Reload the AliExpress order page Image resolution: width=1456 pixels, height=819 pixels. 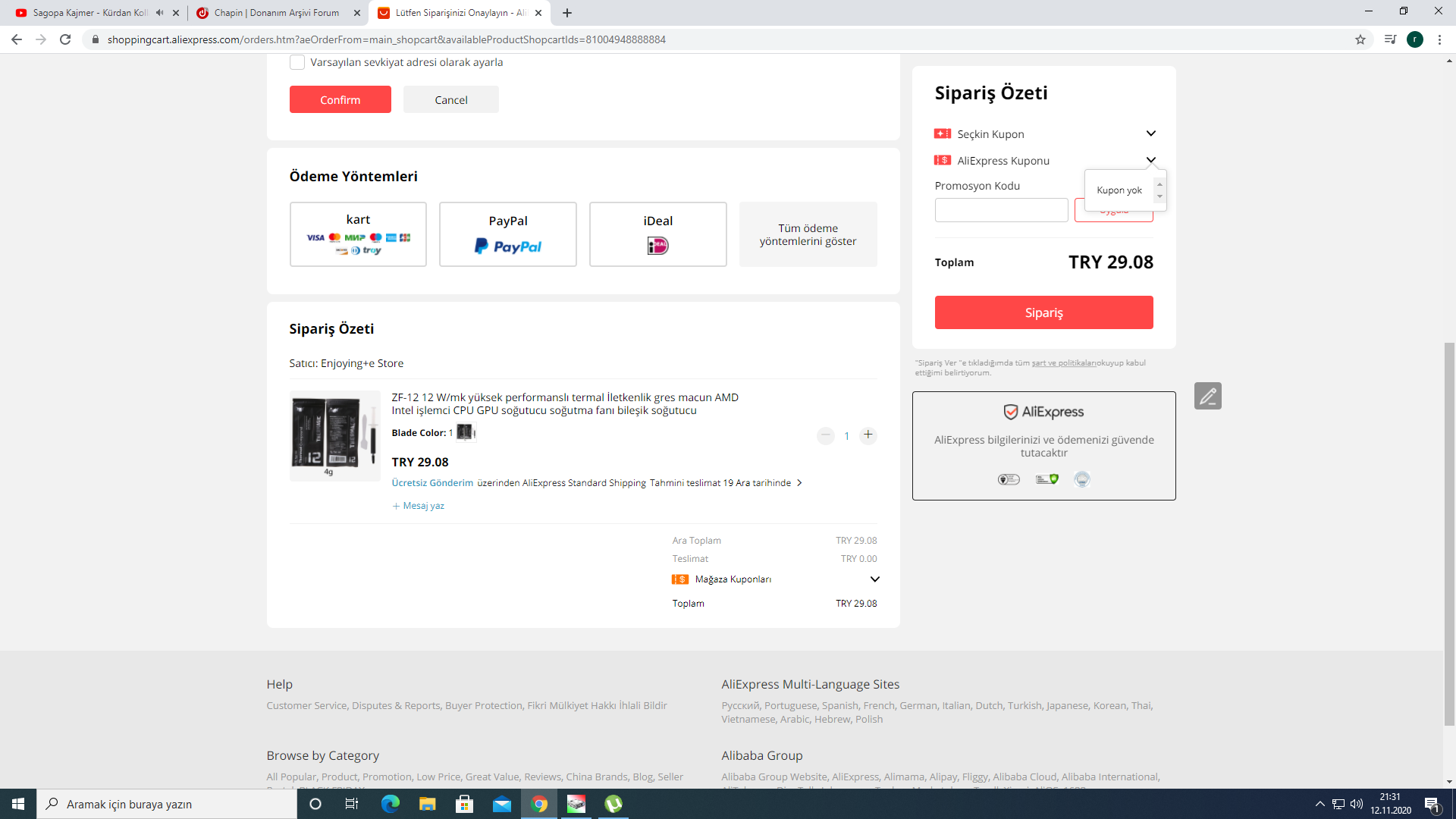pyautogui.click(x=65, y=39)
